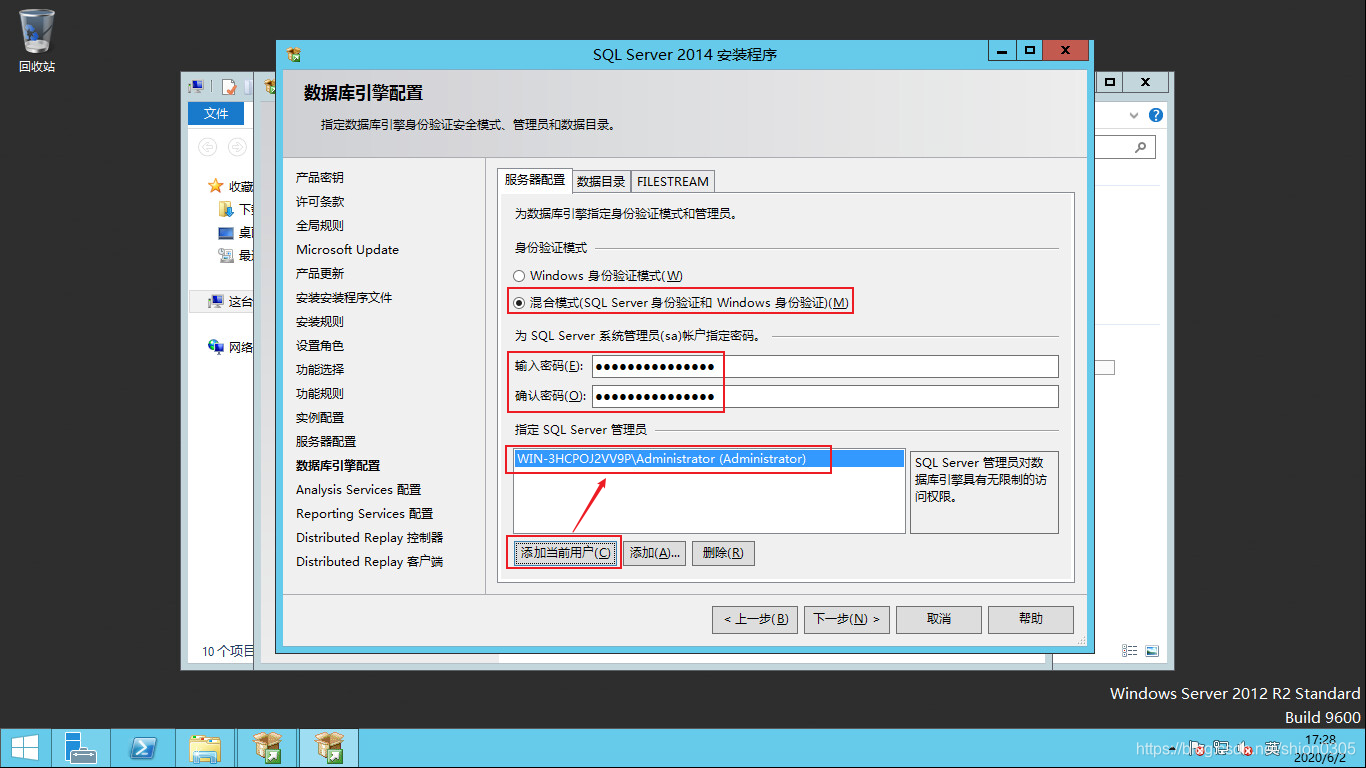Viewport: 1366px width, 768px height.
Task: Click the Reporting Services 配置 step
Action: pyautogui.click(x=365, y=514)
